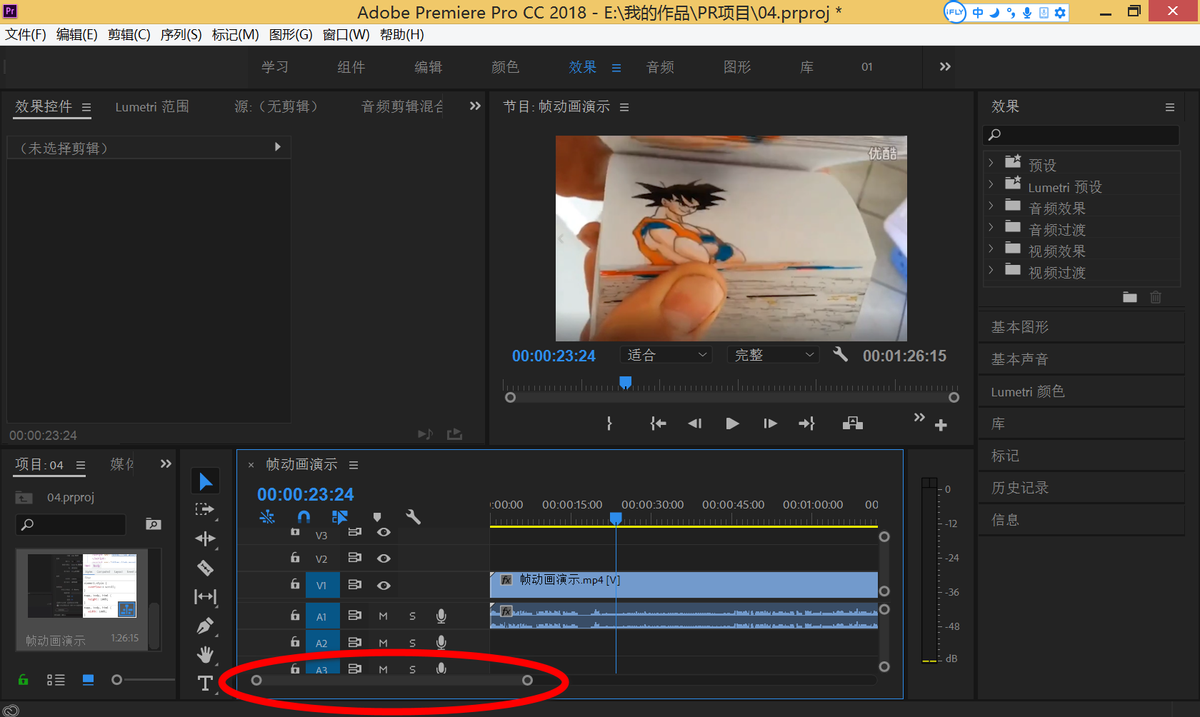Open the 效果控件 panel menu
This screenshot has width=1200, height=717.
(x=86, y=107)
